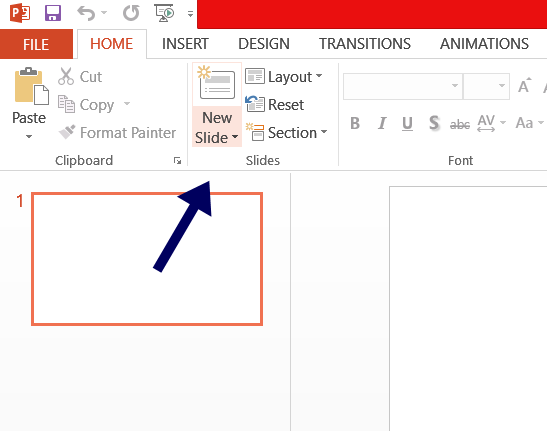Switch to the INSERT tab
The image size is (547, 431).
tap(185, 44)
